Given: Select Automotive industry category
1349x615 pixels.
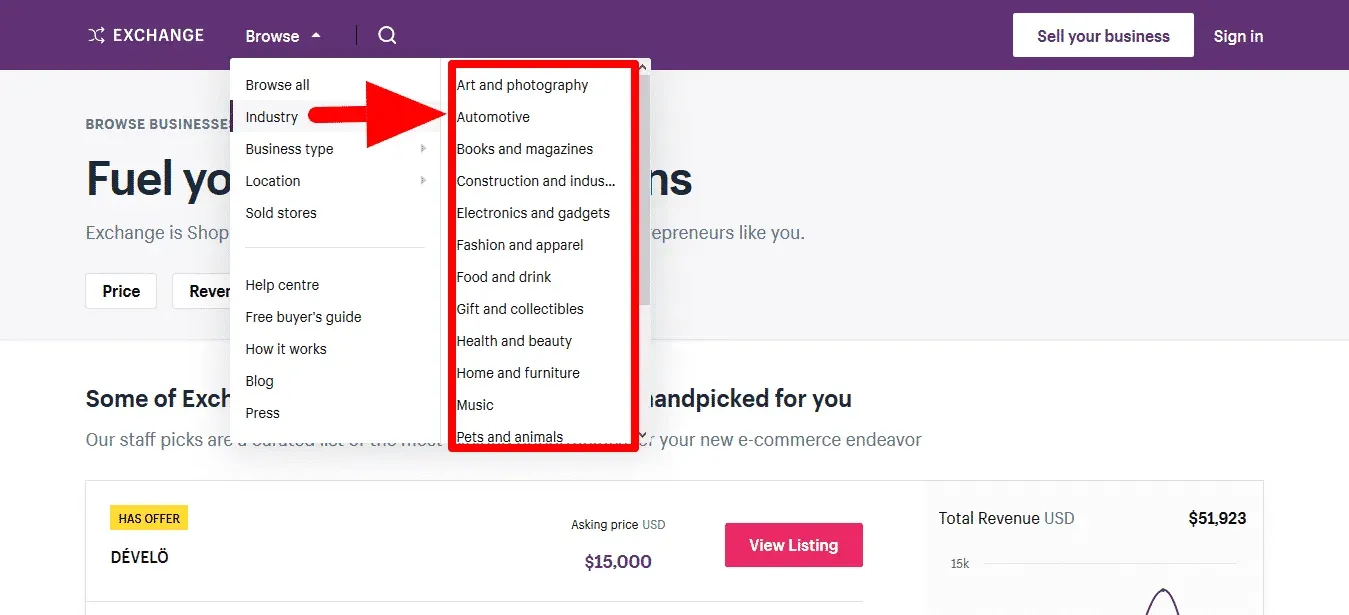Looking at the screenshot, I should pyautogui.click(x=493, y=117).
